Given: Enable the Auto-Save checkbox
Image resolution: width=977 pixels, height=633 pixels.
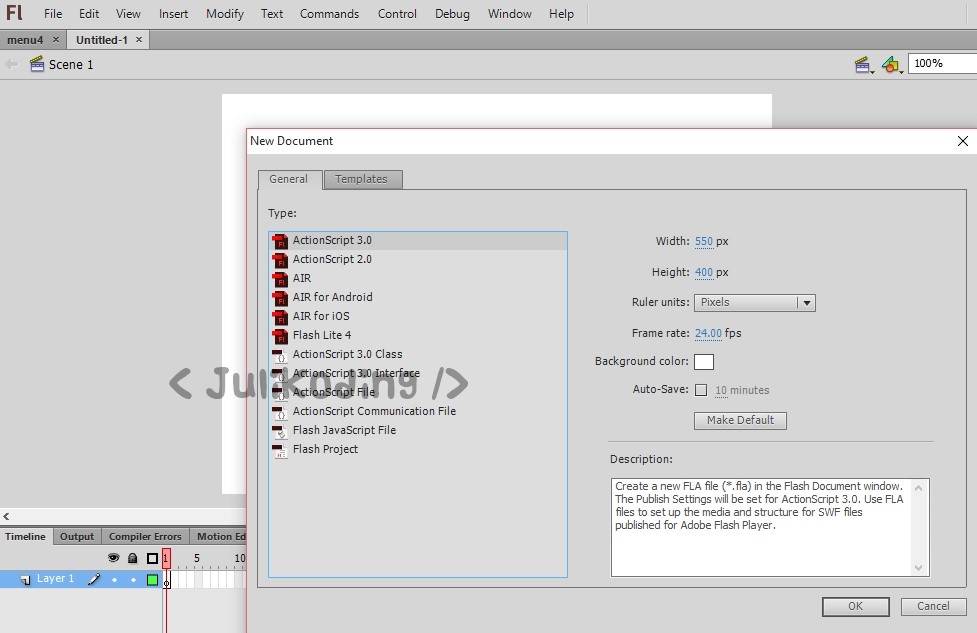Looking at the screenshot, I should click(701, 390).
